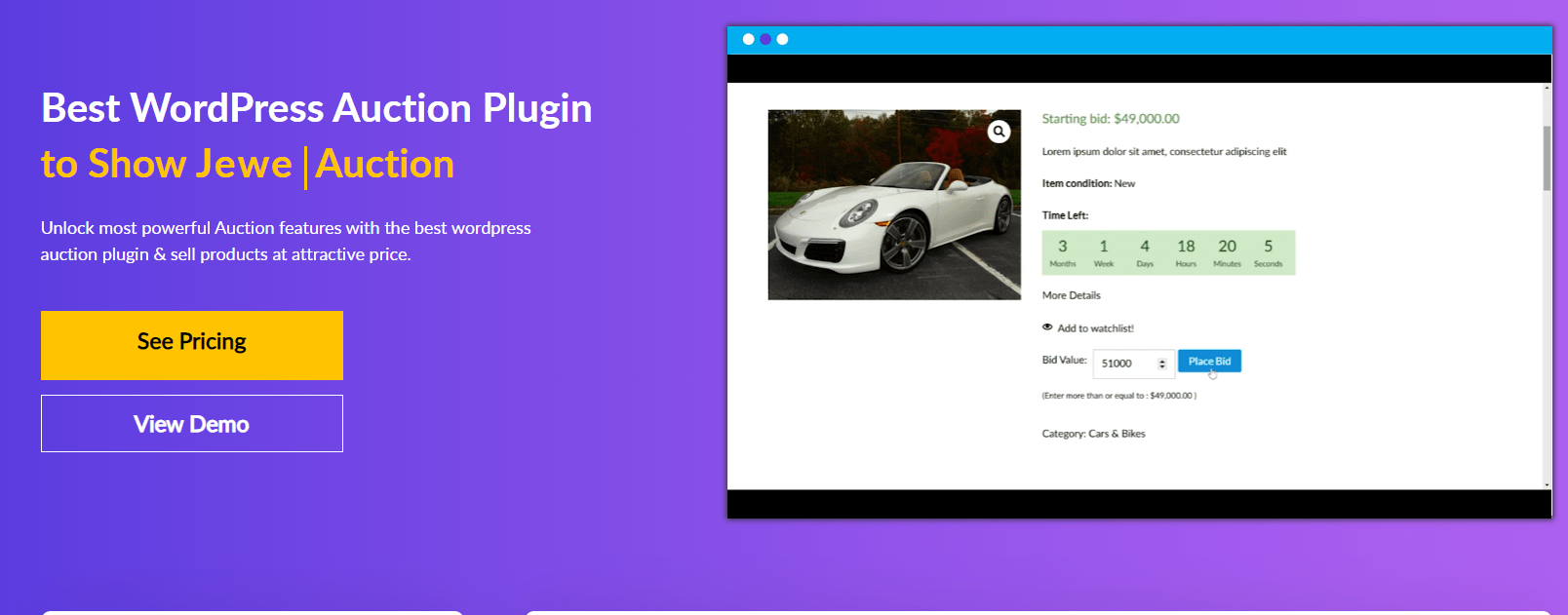Click the scrollbar up arrow in demo

coord(1547,88)
